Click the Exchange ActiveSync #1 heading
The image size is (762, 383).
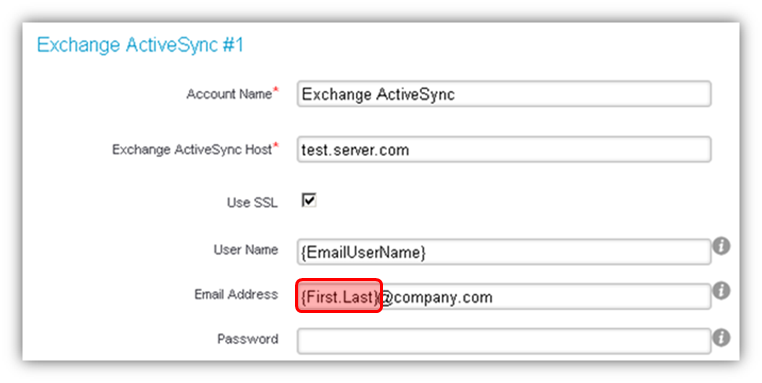pos(140,45)
